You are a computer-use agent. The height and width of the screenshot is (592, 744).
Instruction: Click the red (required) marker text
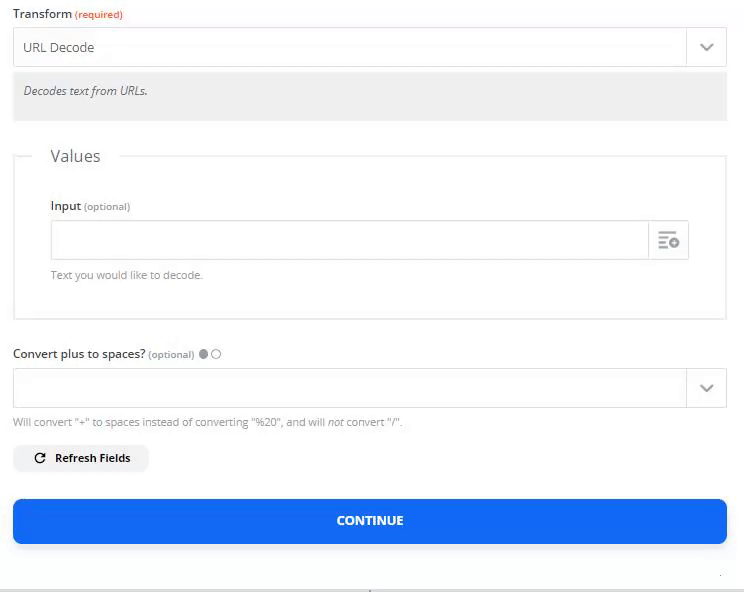99,15
